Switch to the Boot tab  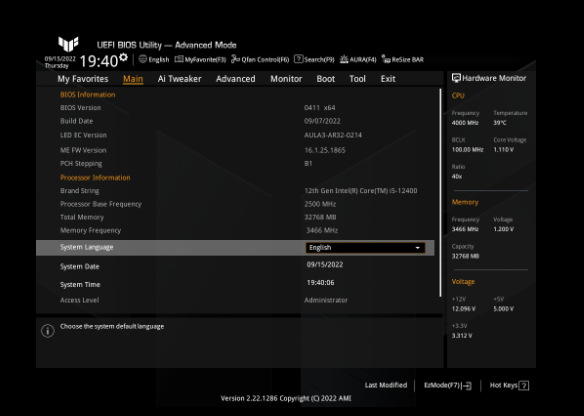click(x=326, y=79)
